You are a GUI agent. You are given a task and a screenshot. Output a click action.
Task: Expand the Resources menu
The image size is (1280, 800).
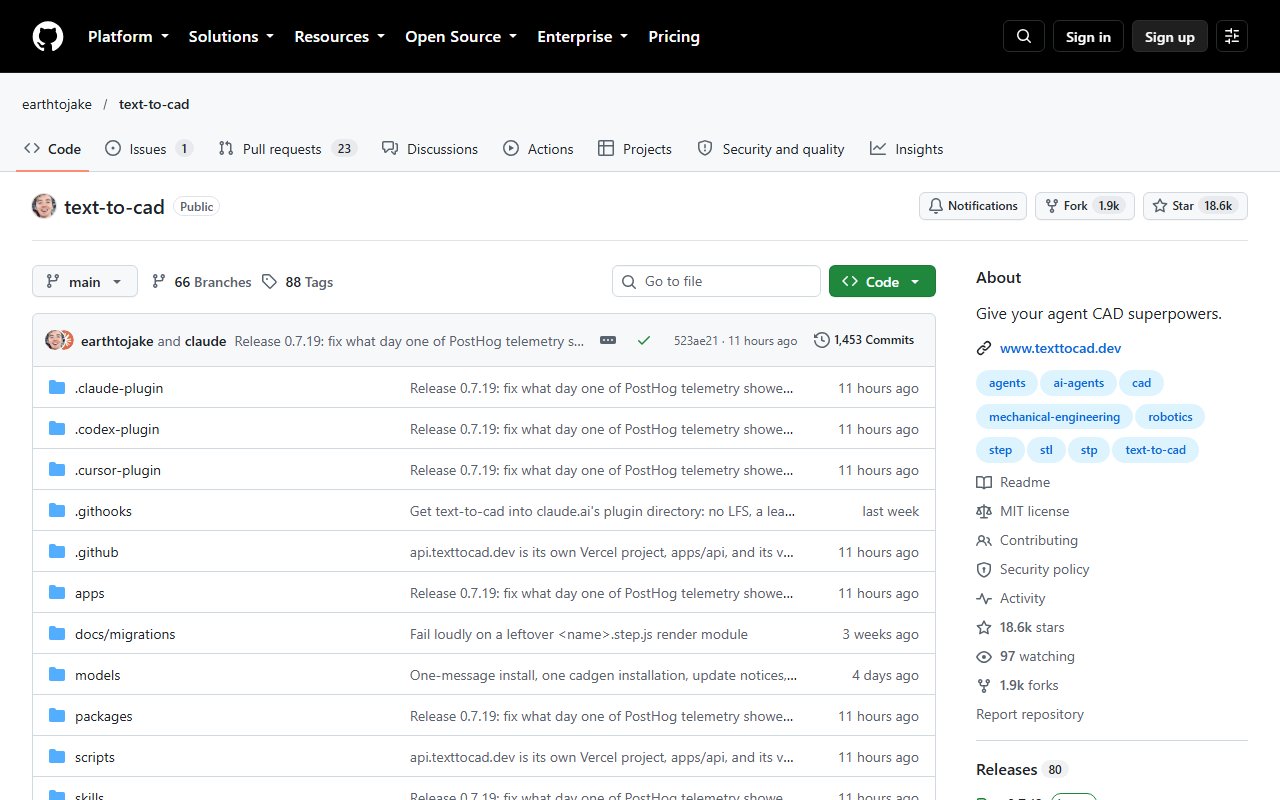click(x=339, y=36)
